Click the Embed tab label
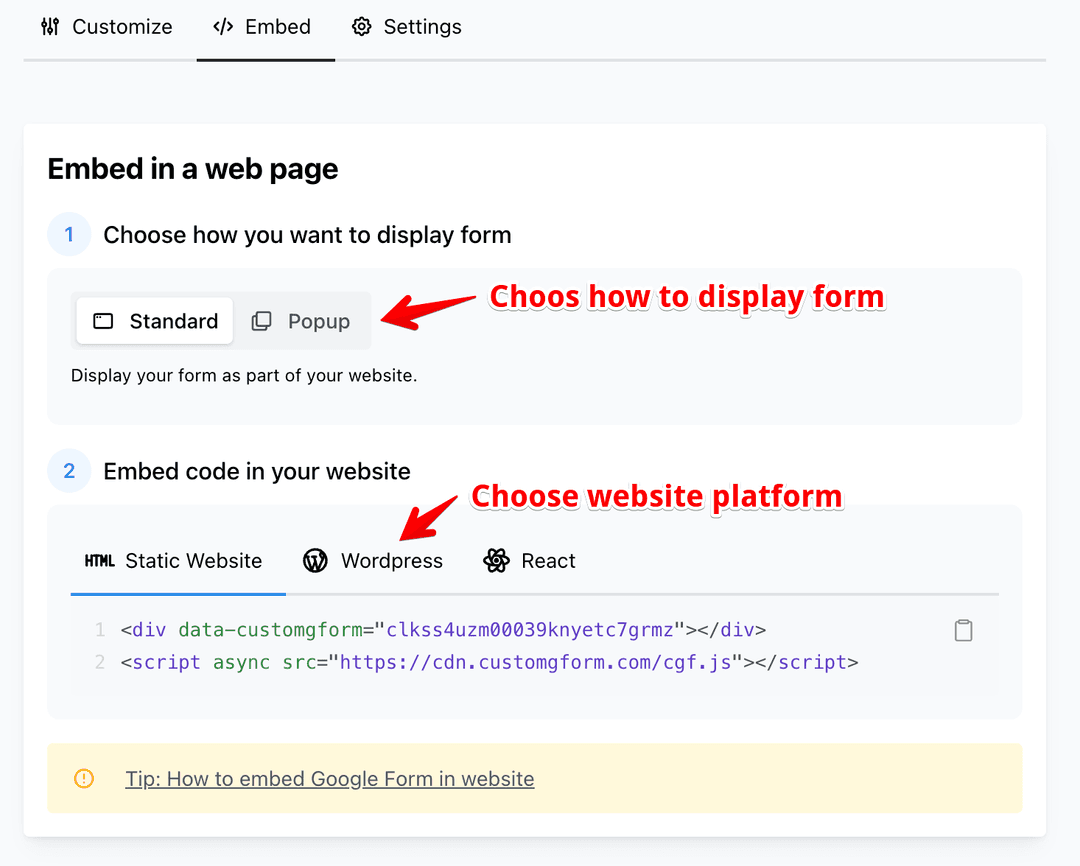Screen dimensions: 1080x866 point(277,27)
